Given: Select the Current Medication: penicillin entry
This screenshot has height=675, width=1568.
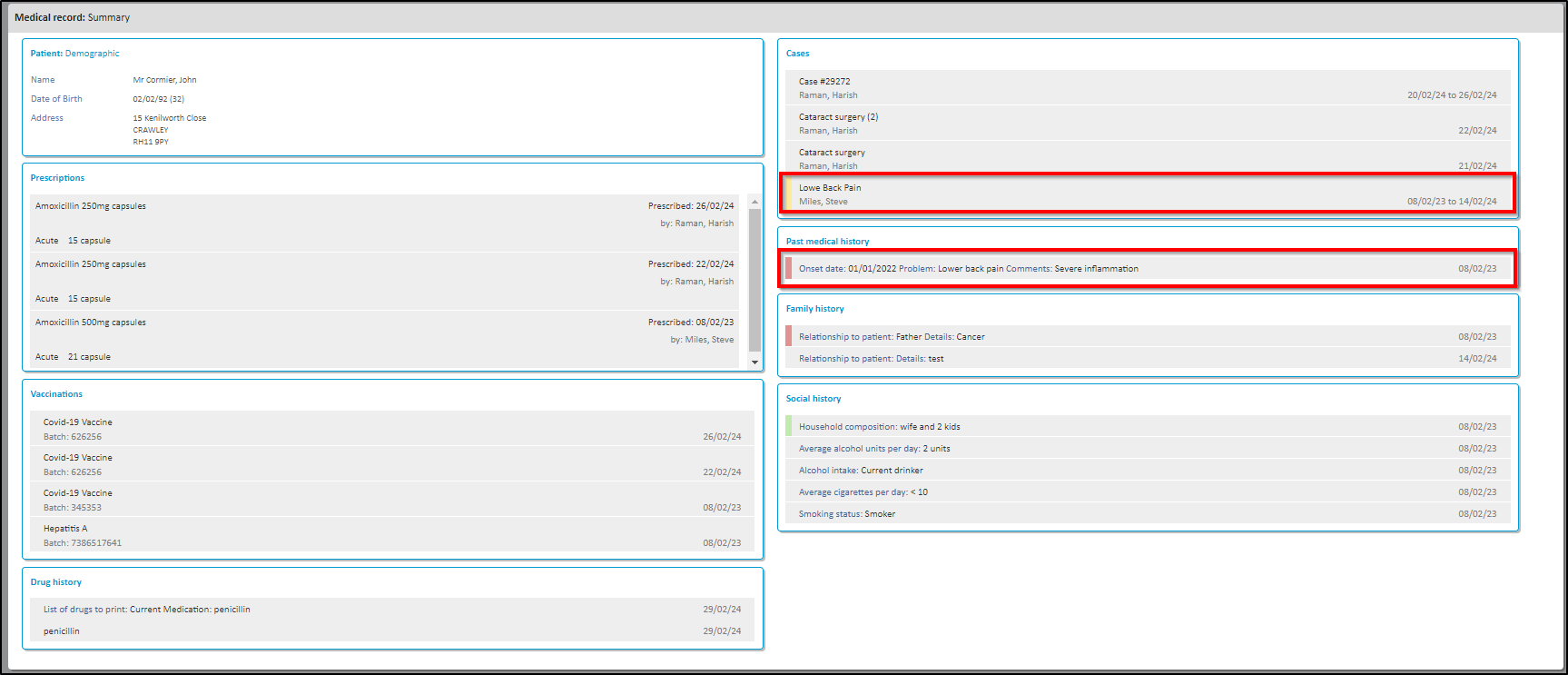Looking at the screenshot, I should (x=146, y=610).
